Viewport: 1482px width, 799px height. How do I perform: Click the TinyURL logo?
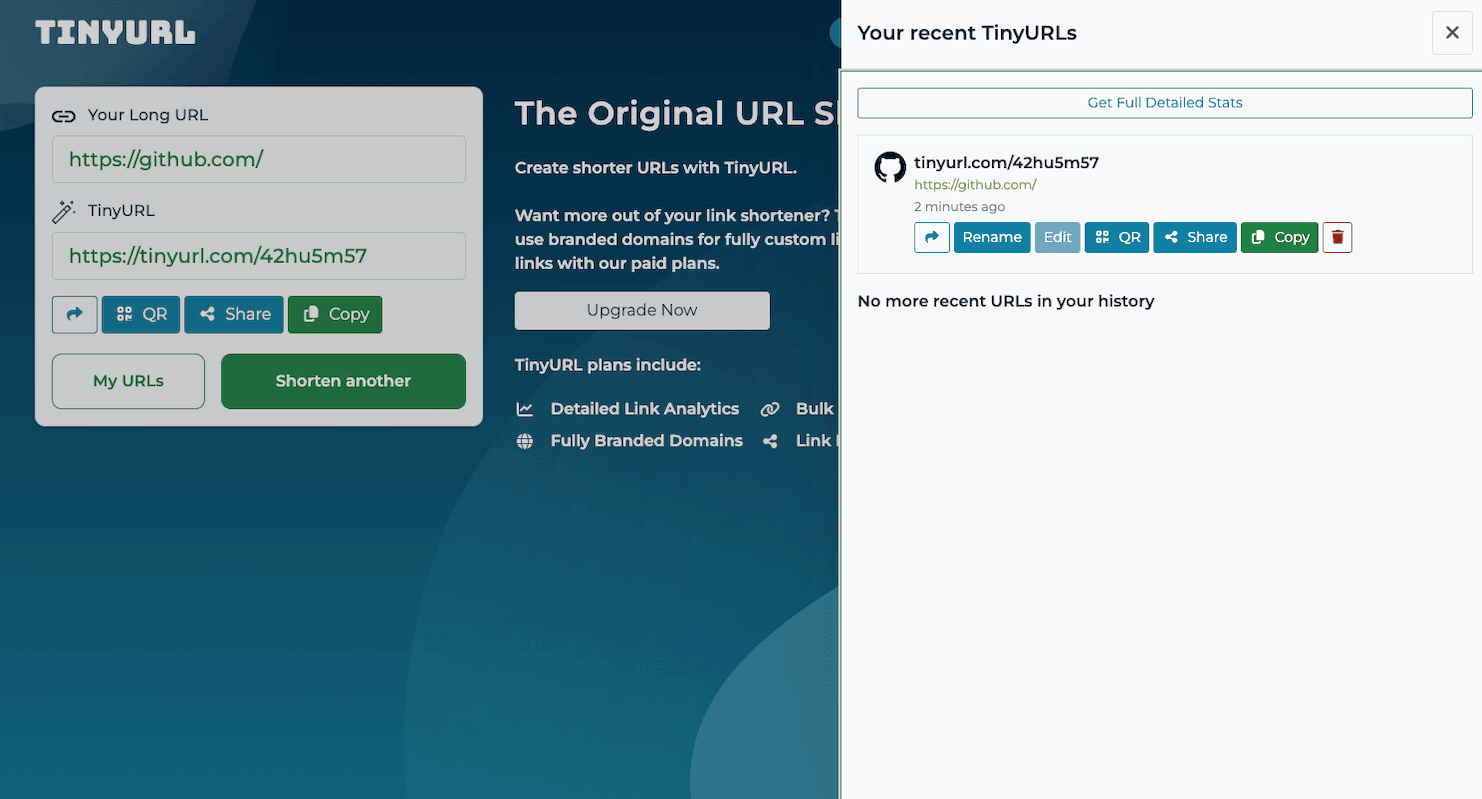[114, 32]
